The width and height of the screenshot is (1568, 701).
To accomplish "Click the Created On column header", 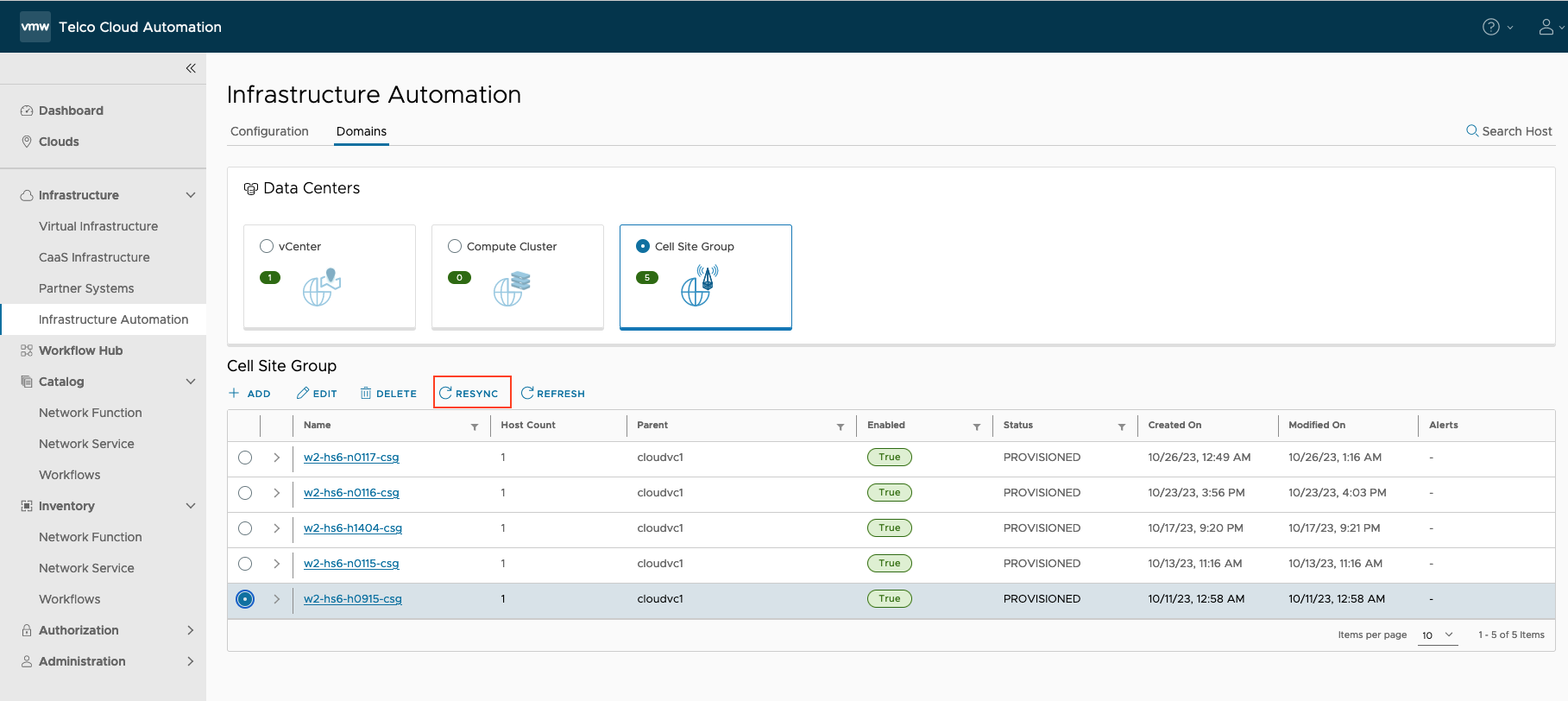I will tap(1174, 425).
